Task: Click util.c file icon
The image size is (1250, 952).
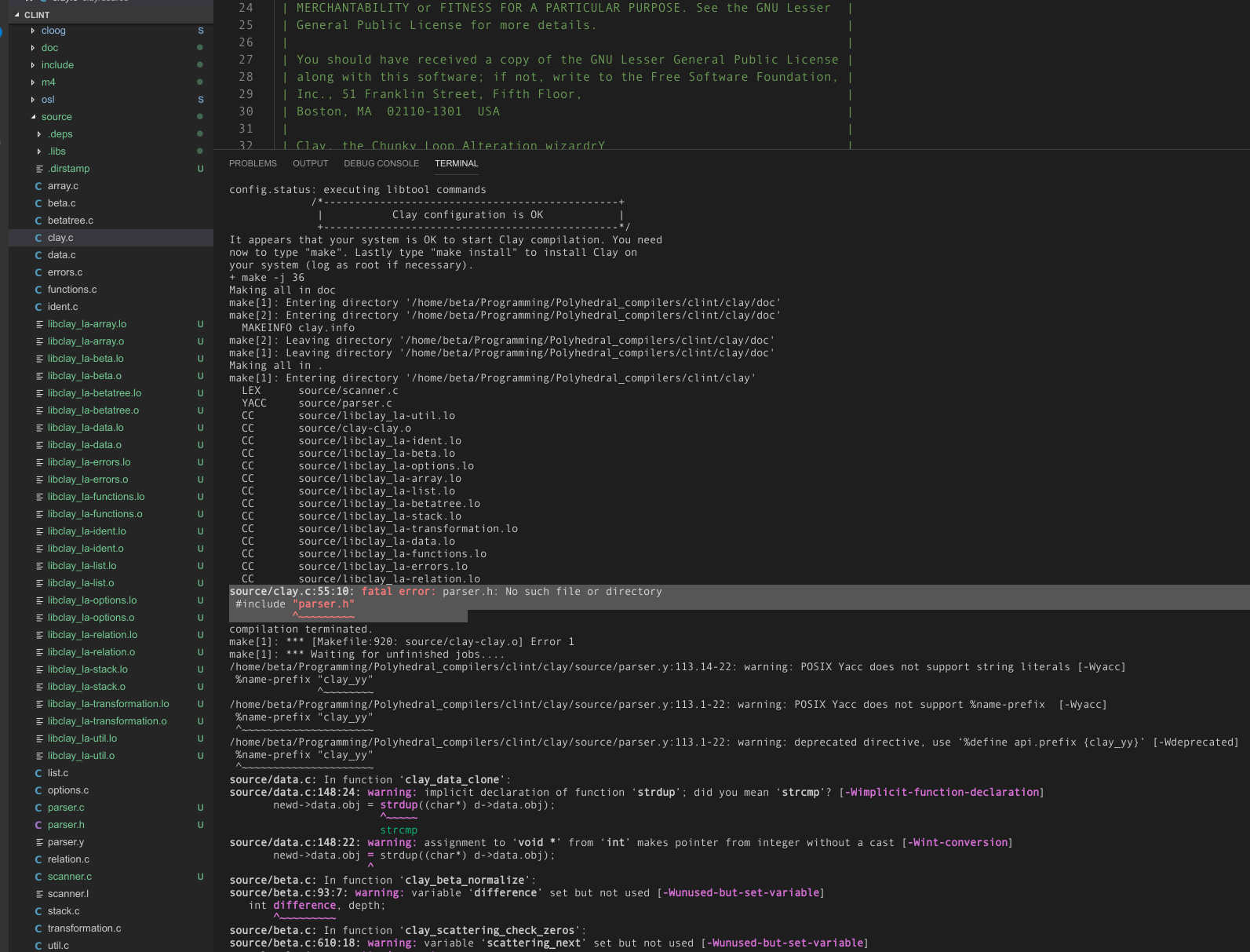Action: 38,946
